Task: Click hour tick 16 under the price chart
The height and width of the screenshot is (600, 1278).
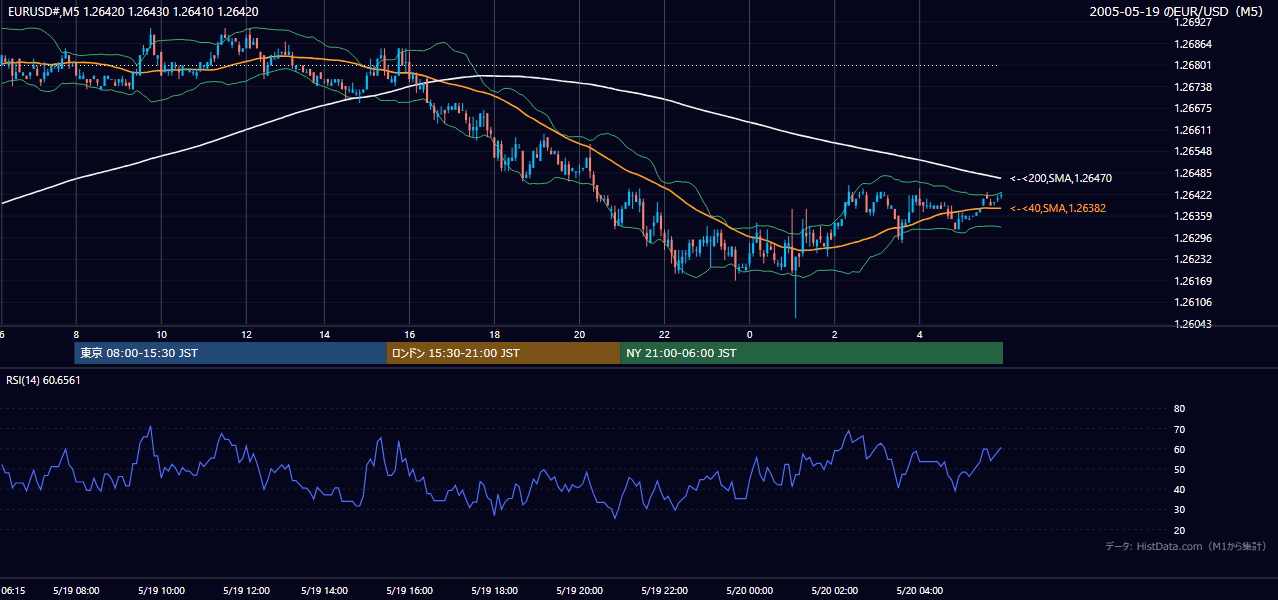Action: [410, 334]
